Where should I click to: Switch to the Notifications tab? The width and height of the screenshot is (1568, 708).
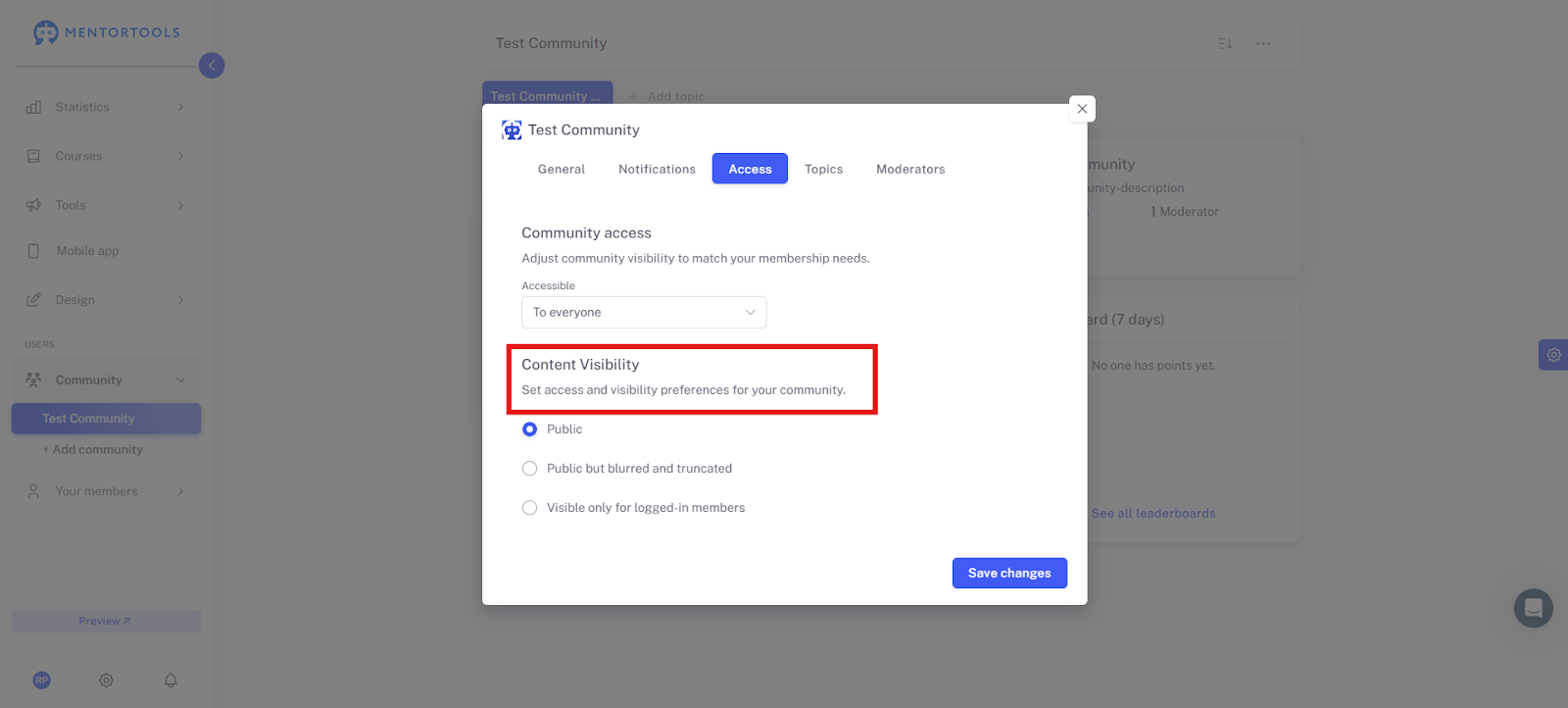tap(657, 169)
